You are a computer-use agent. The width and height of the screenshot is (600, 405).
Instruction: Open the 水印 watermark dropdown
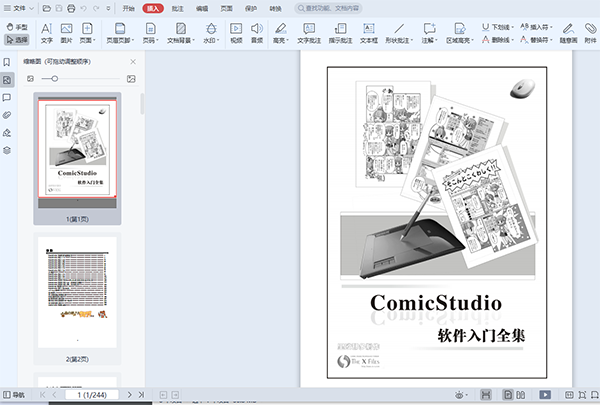point(209,32)
